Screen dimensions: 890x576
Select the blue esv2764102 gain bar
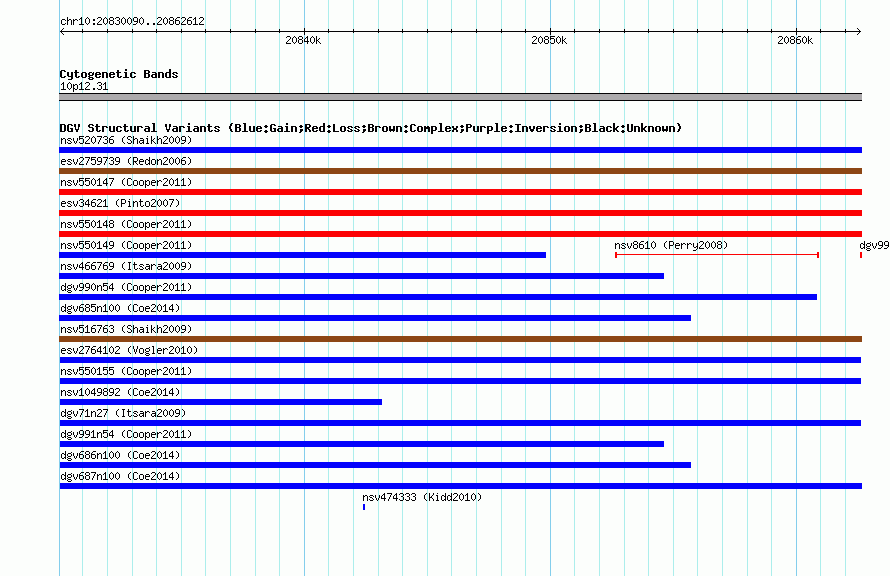click(x=460, y=360)
